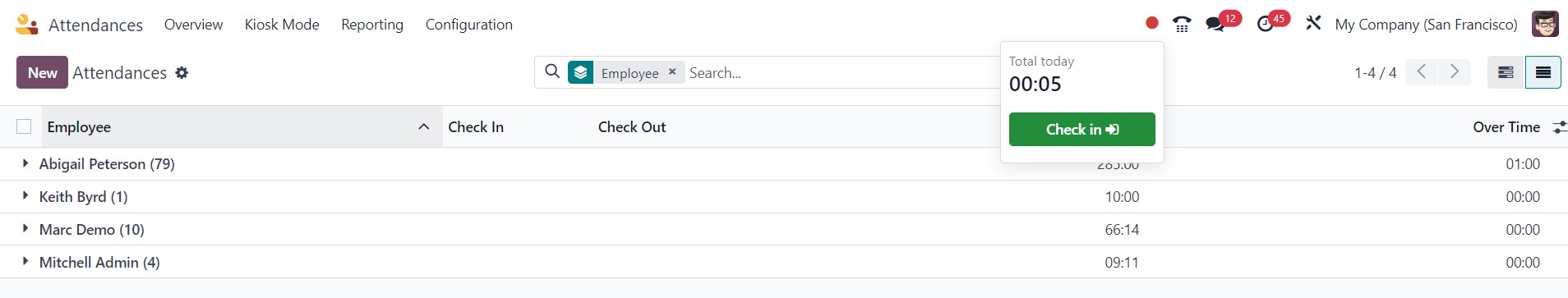Open conversations with 12 unread messages
Screen dimensions: 1568x298
tap(1215, 24)
